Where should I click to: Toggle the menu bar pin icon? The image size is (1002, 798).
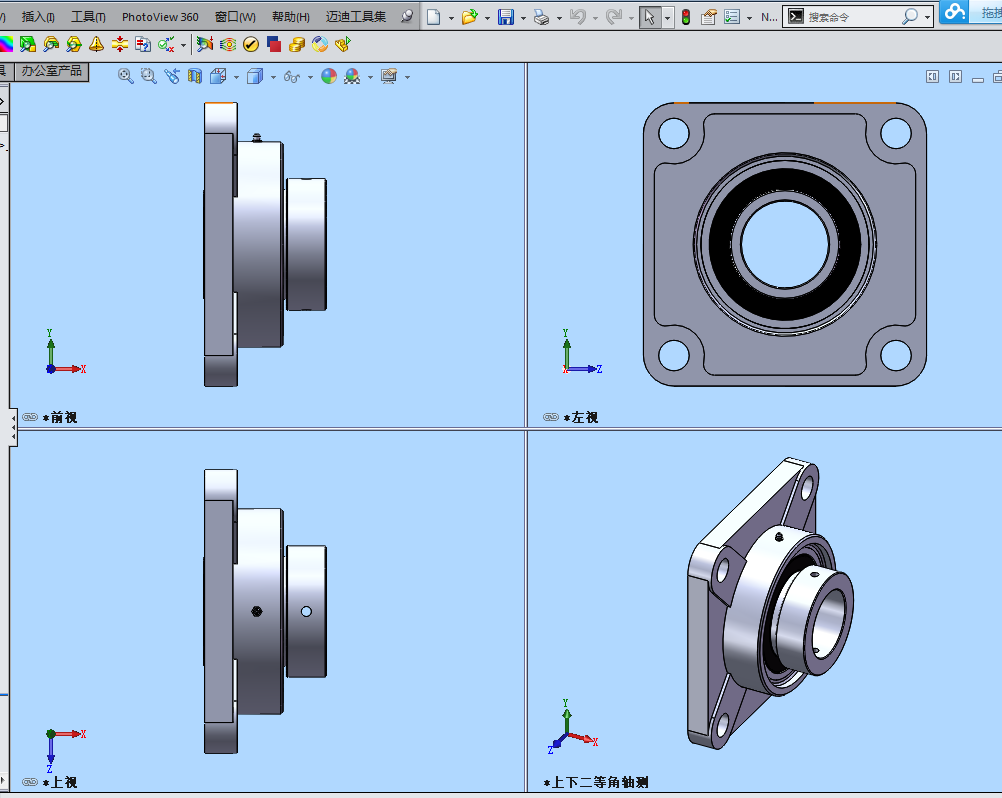click(406, 17)
